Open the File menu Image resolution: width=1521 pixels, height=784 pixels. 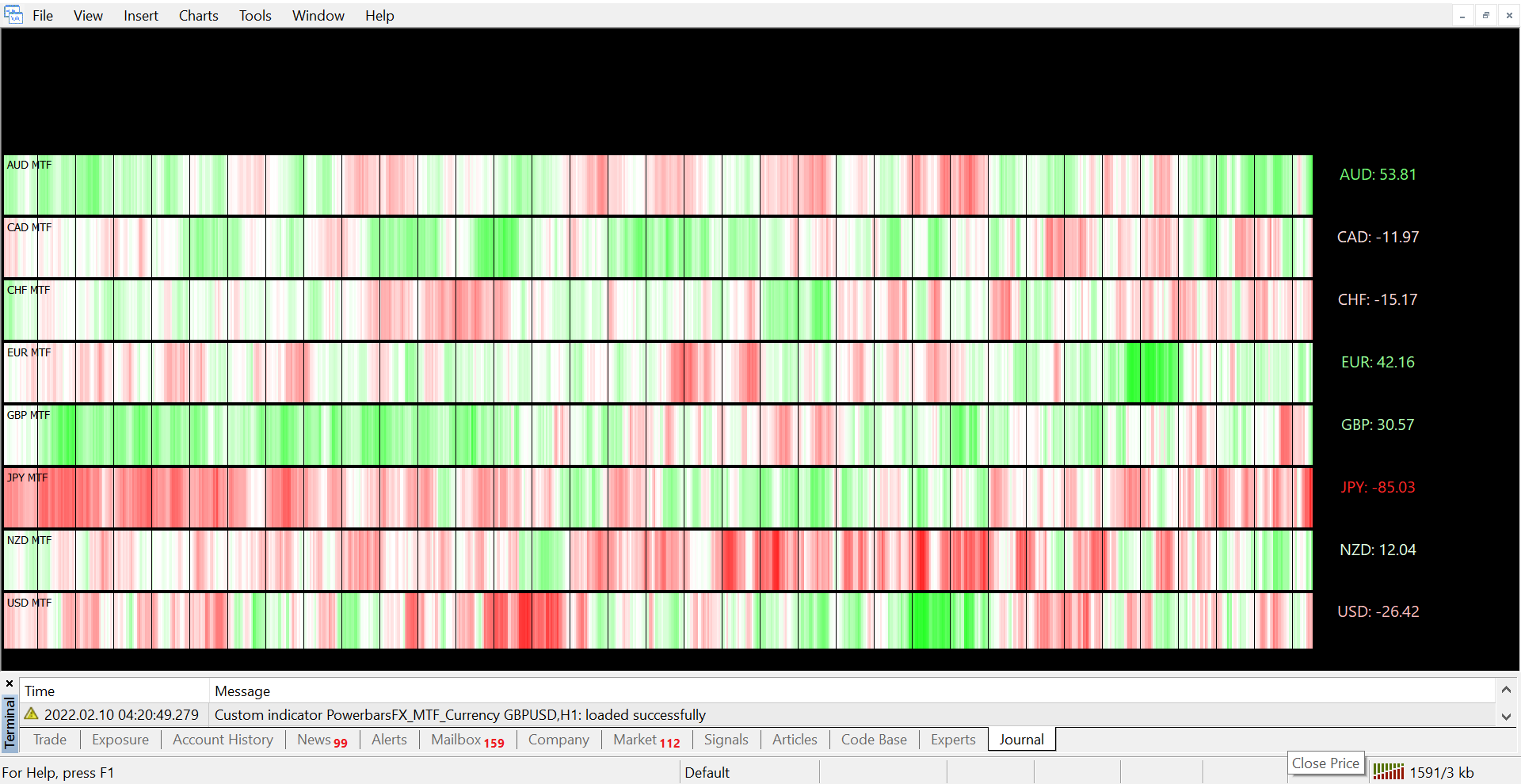pyautogui.click(x=43, y=16)
